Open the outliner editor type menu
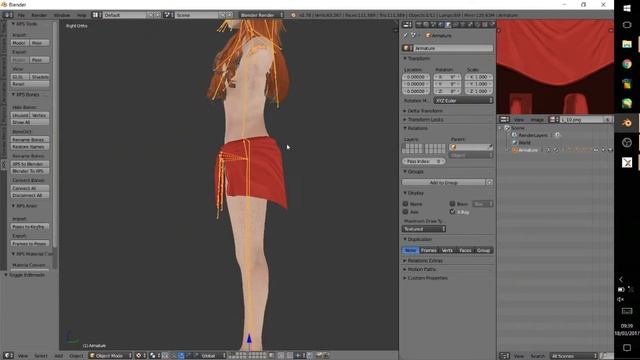Viewport: 640px width, 360px height. pos(504,356)
